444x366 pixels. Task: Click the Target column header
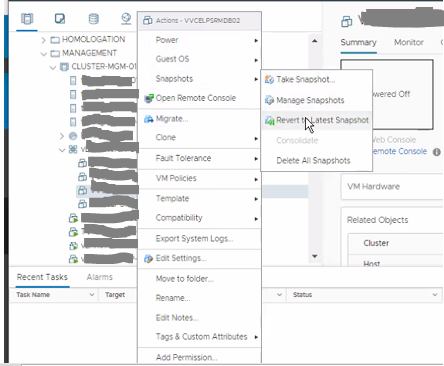tap(115, 295)
